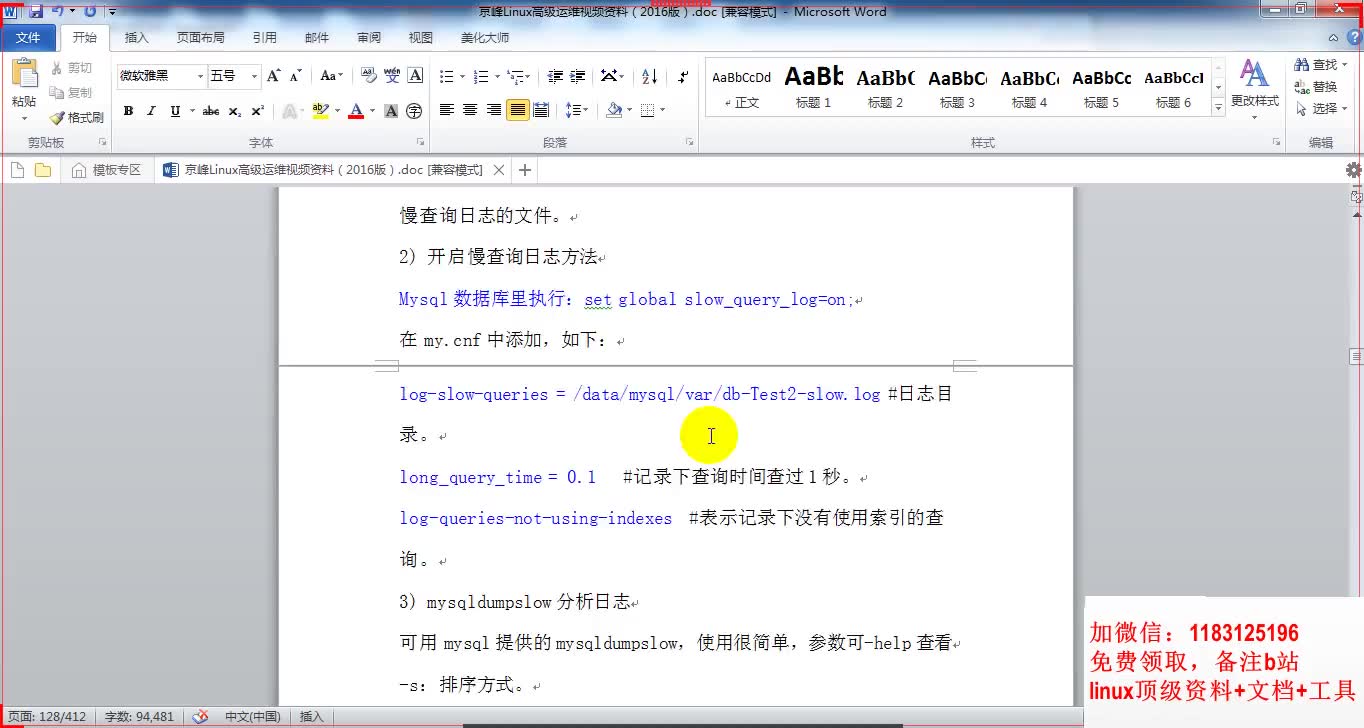Screen dimensions: 1364x728
Task: Add a character border with the boxed A icon
Action: pos(415,76)
